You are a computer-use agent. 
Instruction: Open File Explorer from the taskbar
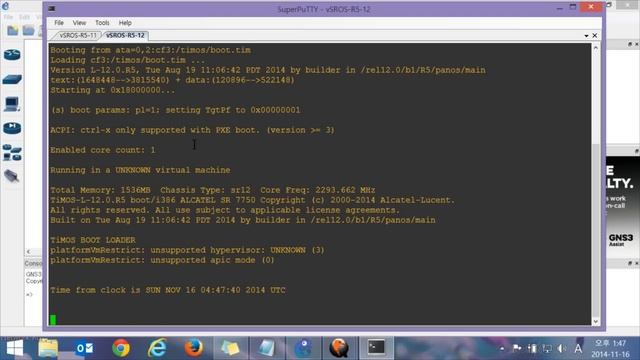pos(48,348)
